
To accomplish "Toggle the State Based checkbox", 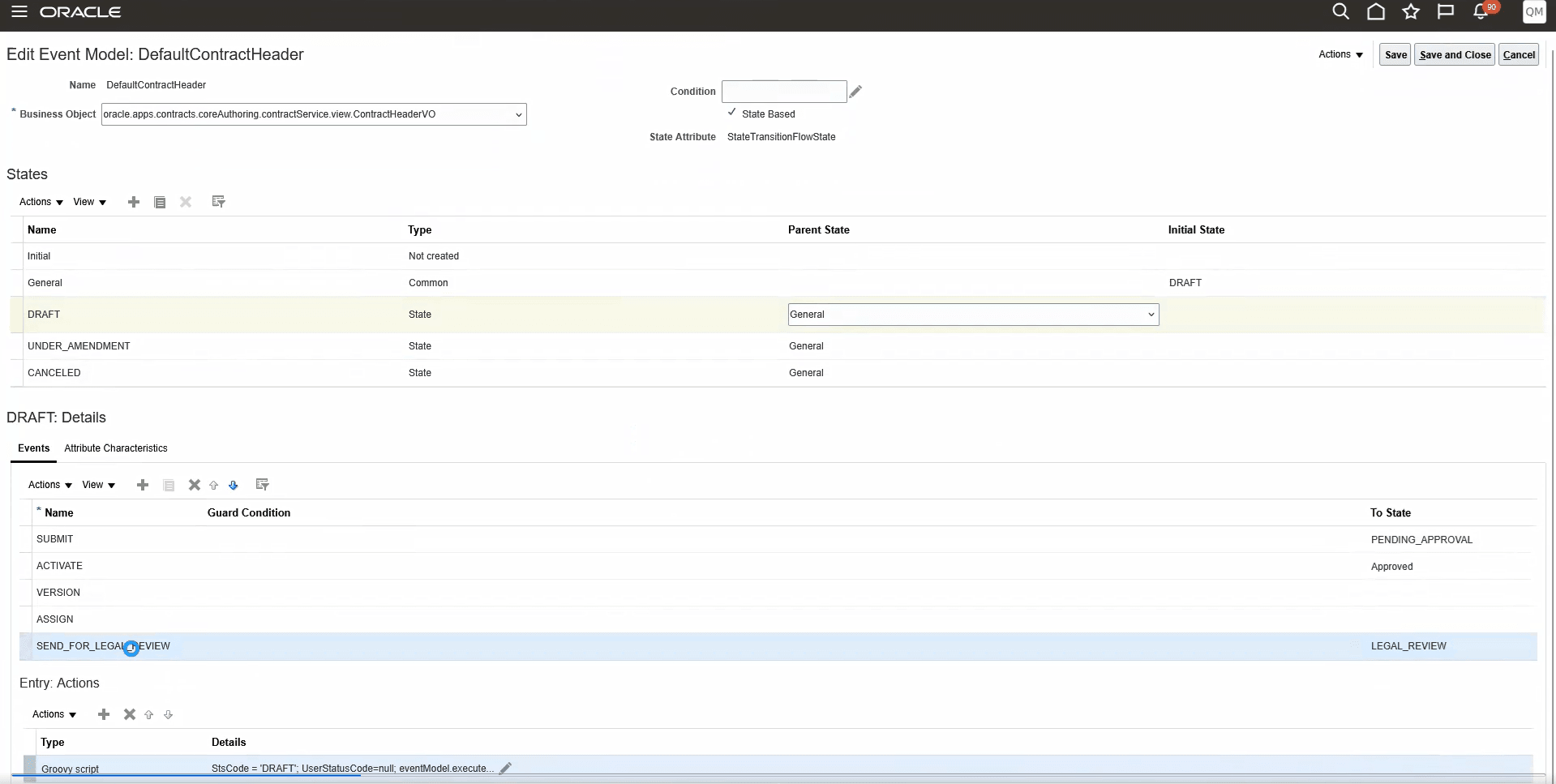I will point(732,113).
